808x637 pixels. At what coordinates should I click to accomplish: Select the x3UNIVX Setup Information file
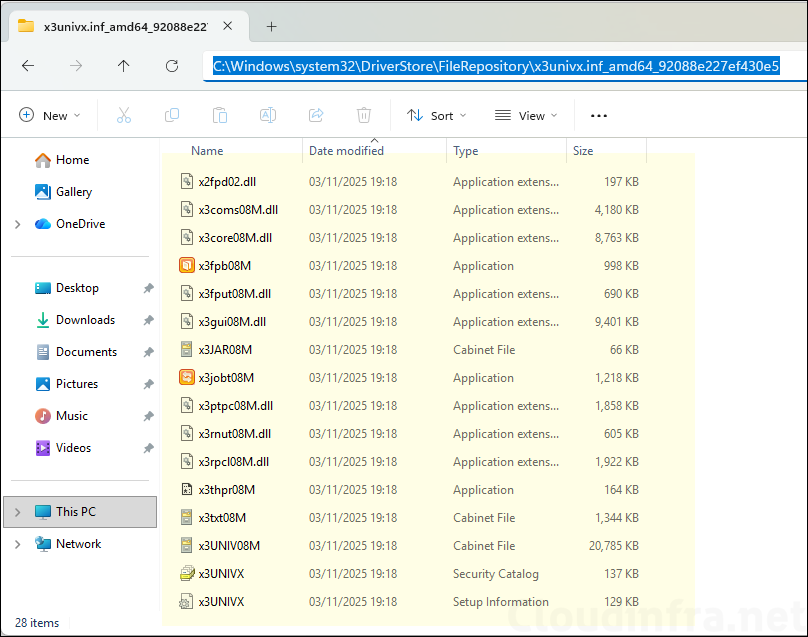click(221, 602)
